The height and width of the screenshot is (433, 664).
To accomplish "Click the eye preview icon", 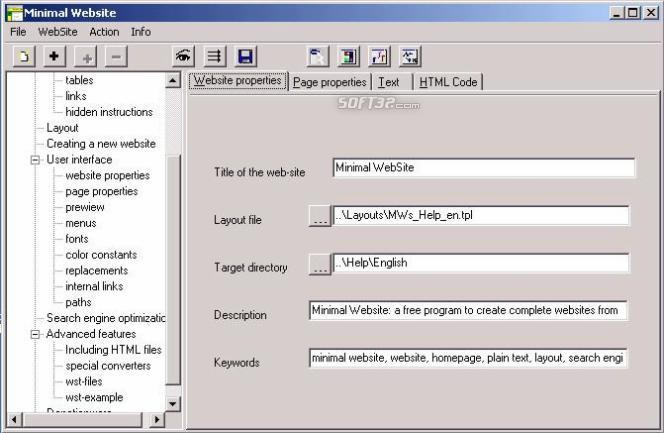I will (x=183, y=56).
